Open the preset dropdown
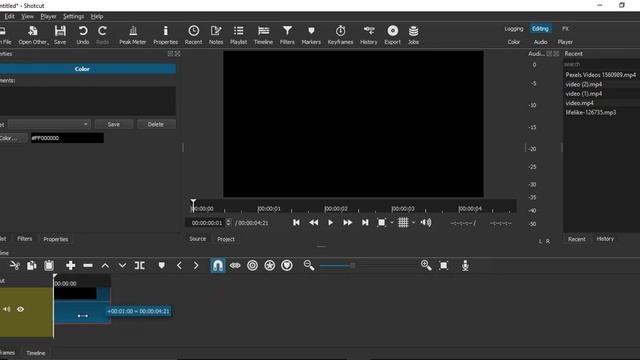This screenshot has height=360, width=640. 49,124
